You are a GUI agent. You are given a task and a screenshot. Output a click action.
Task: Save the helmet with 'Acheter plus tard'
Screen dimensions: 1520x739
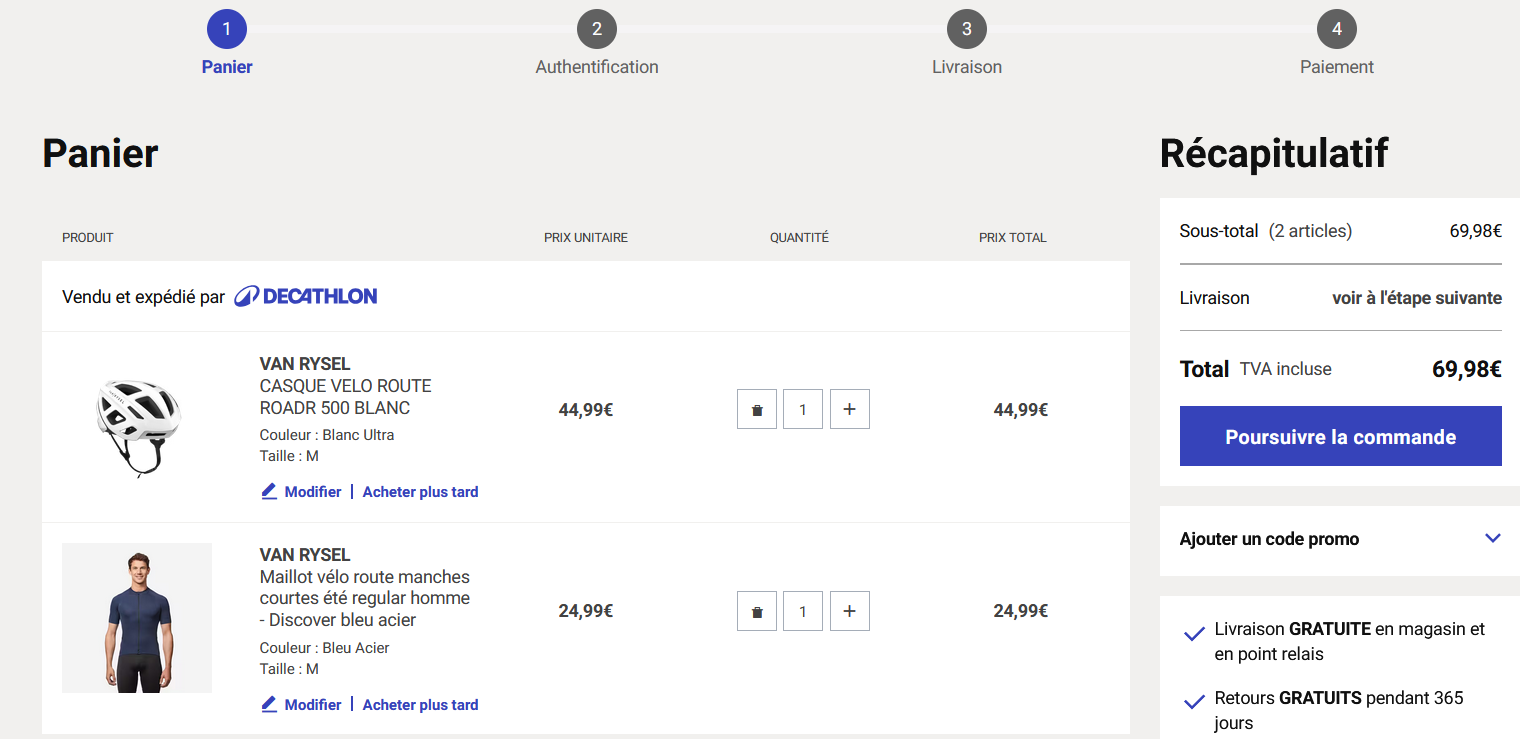420,492
